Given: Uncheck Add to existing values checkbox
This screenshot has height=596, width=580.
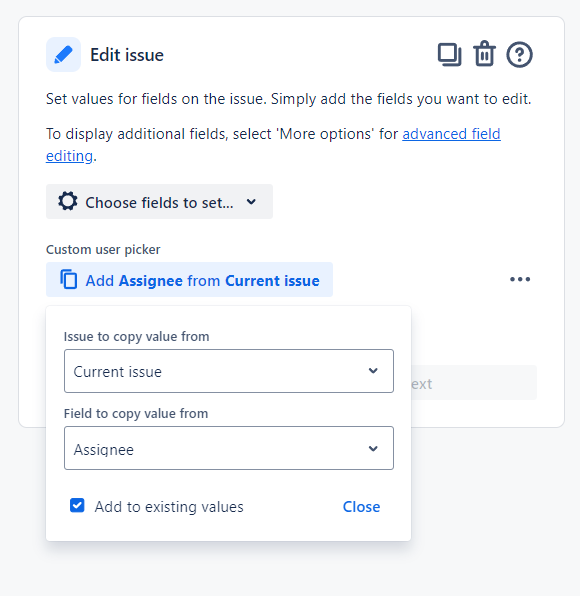Looking at the screenshot, I should coord(77,506).
